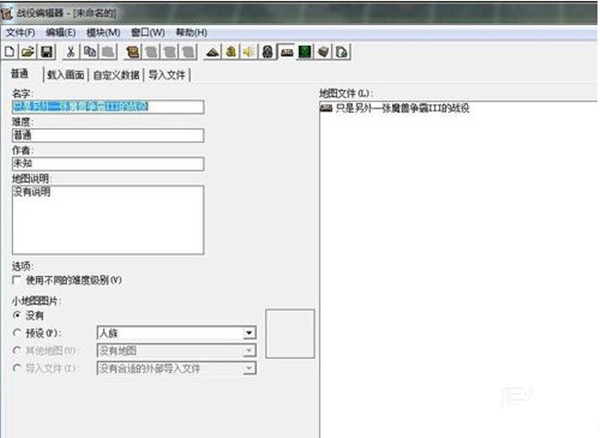Open the 模块(M) menu
This screenshot has width=600, height=438.
point(103,33)
